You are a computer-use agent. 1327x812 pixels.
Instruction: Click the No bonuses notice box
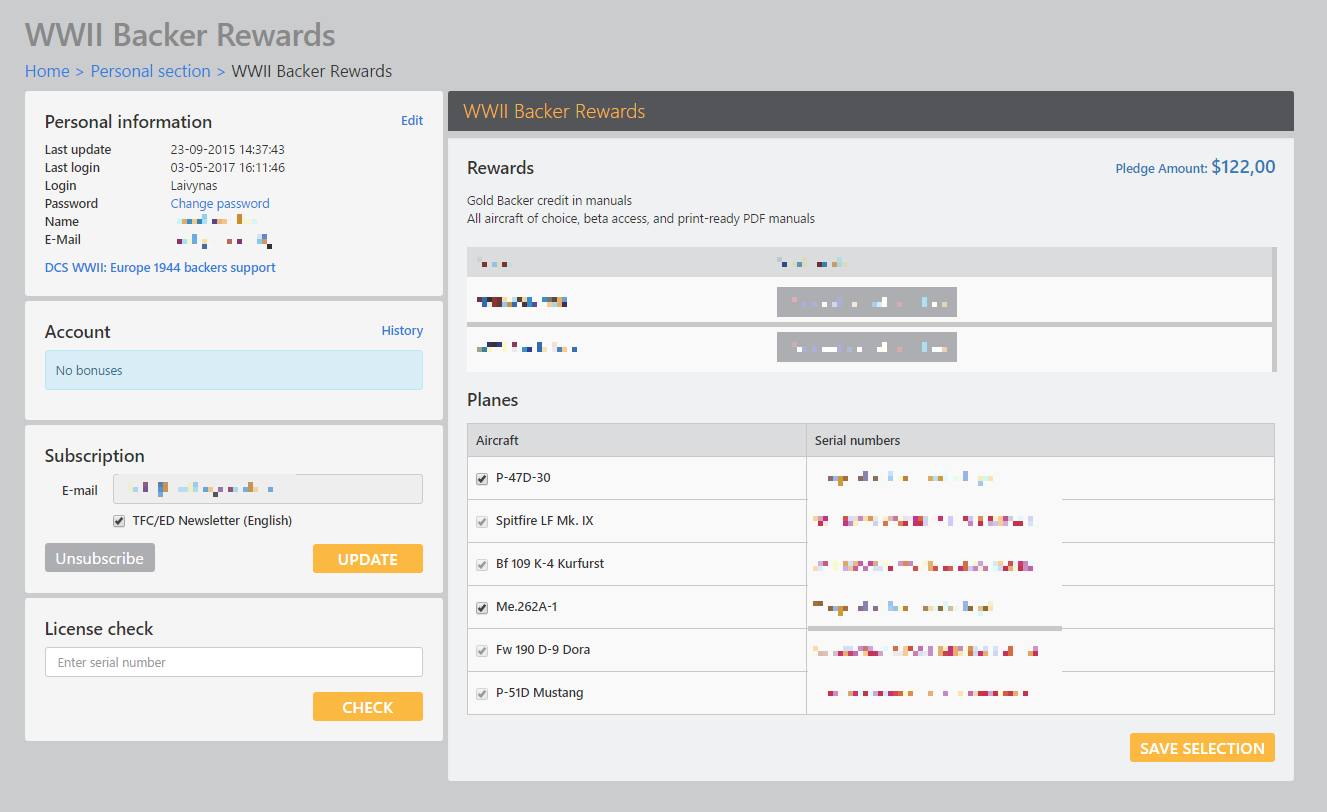[x=234, y=370]
